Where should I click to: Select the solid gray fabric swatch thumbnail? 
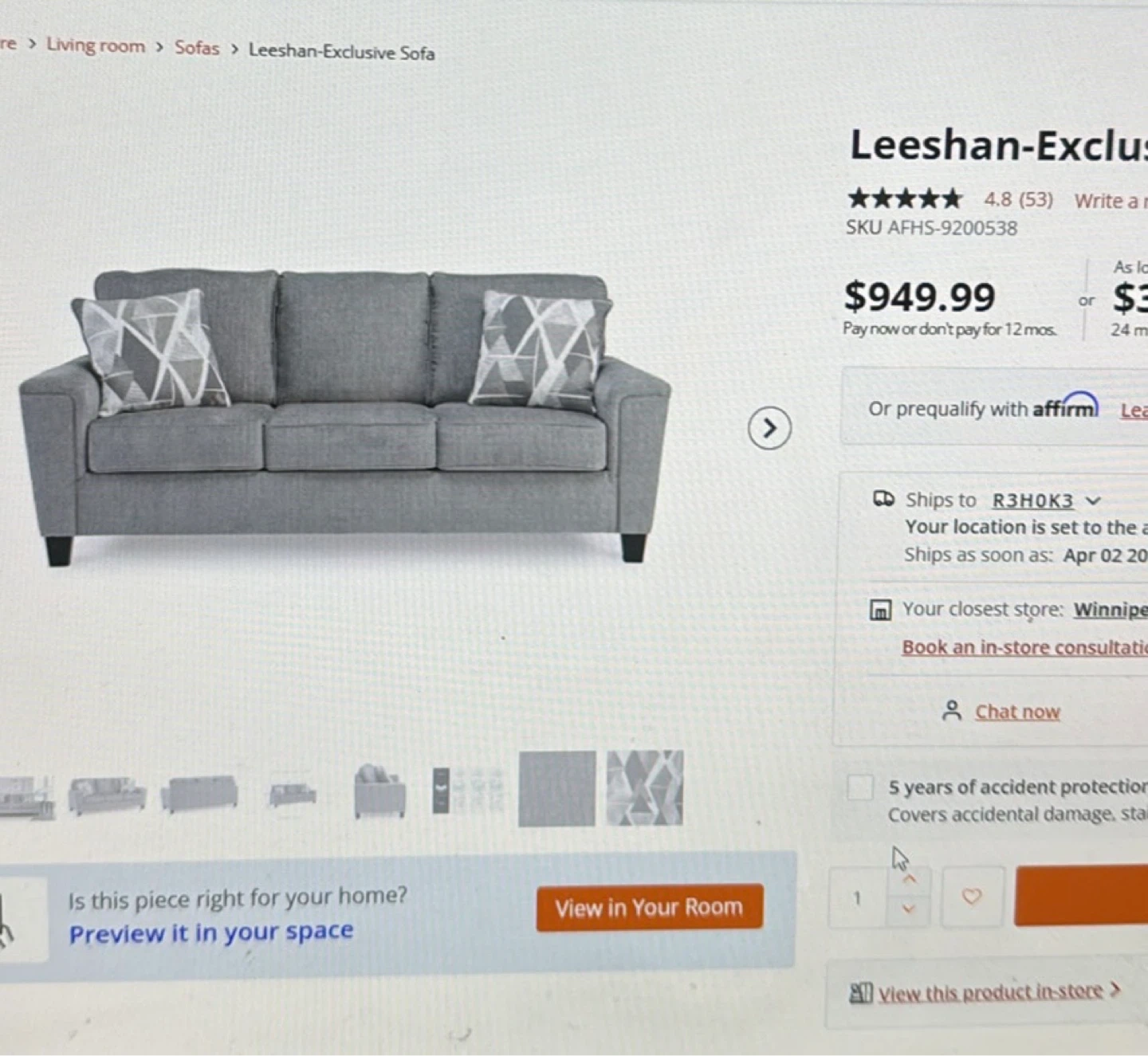click(556, 788)
